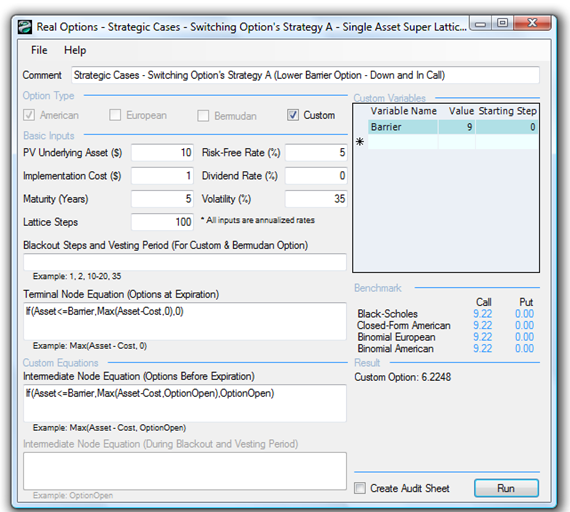This screenshot has width=570, height=512.
Task: Click the PV Underlying Asset input field
Action: (x=162, y=152)
